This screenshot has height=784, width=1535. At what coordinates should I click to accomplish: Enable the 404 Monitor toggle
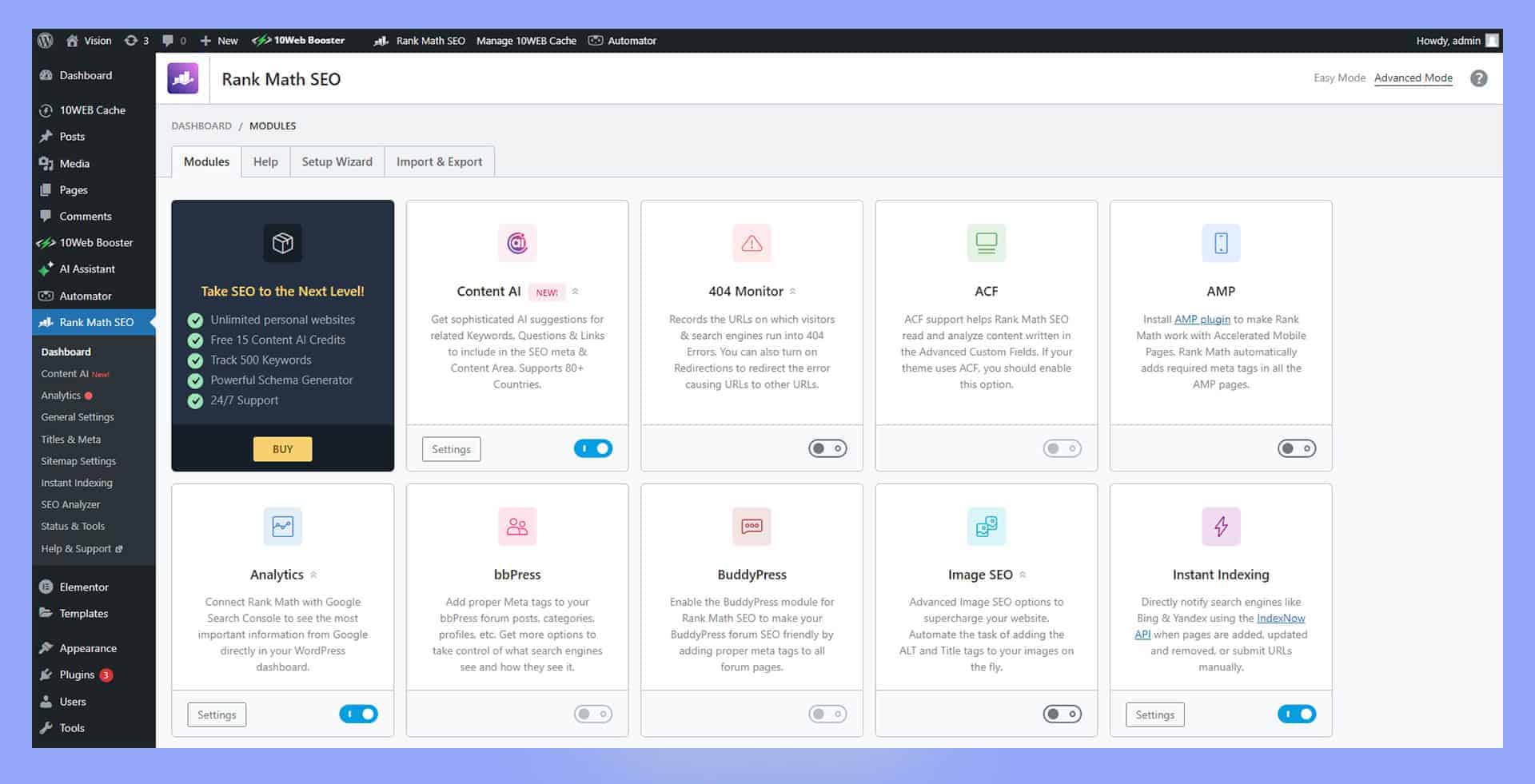827,448
